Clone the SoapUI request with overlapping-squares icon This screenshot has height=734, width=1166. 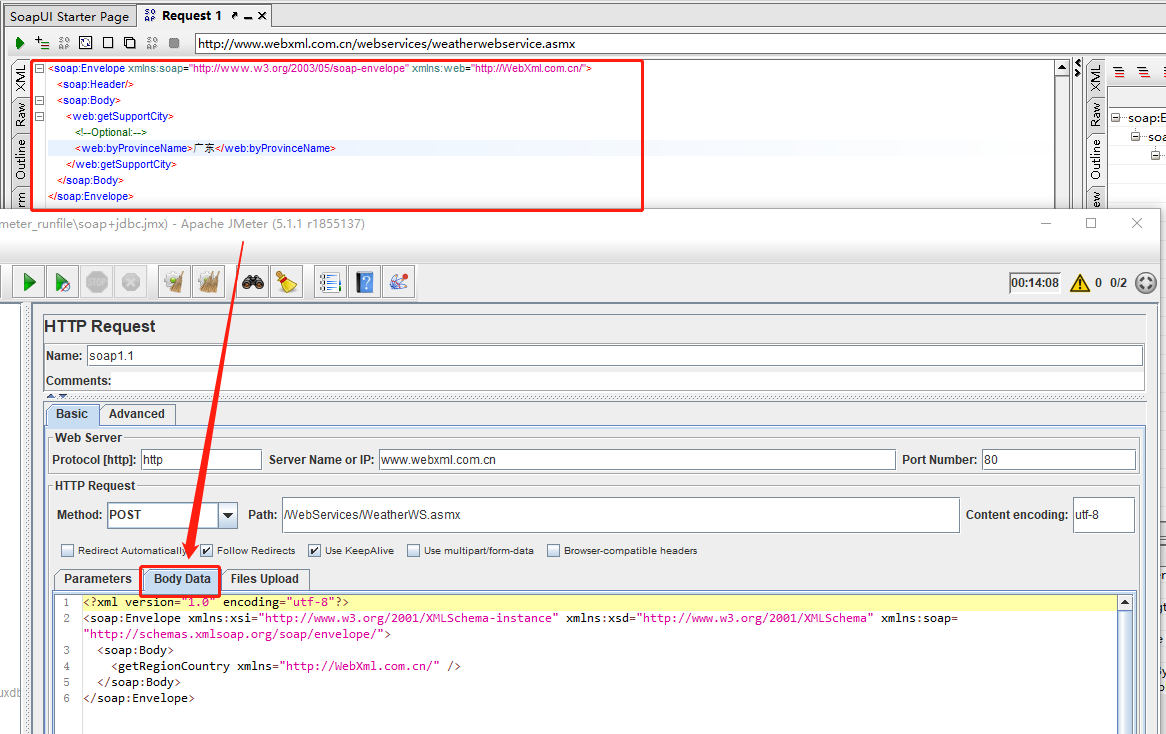point(129,43)
